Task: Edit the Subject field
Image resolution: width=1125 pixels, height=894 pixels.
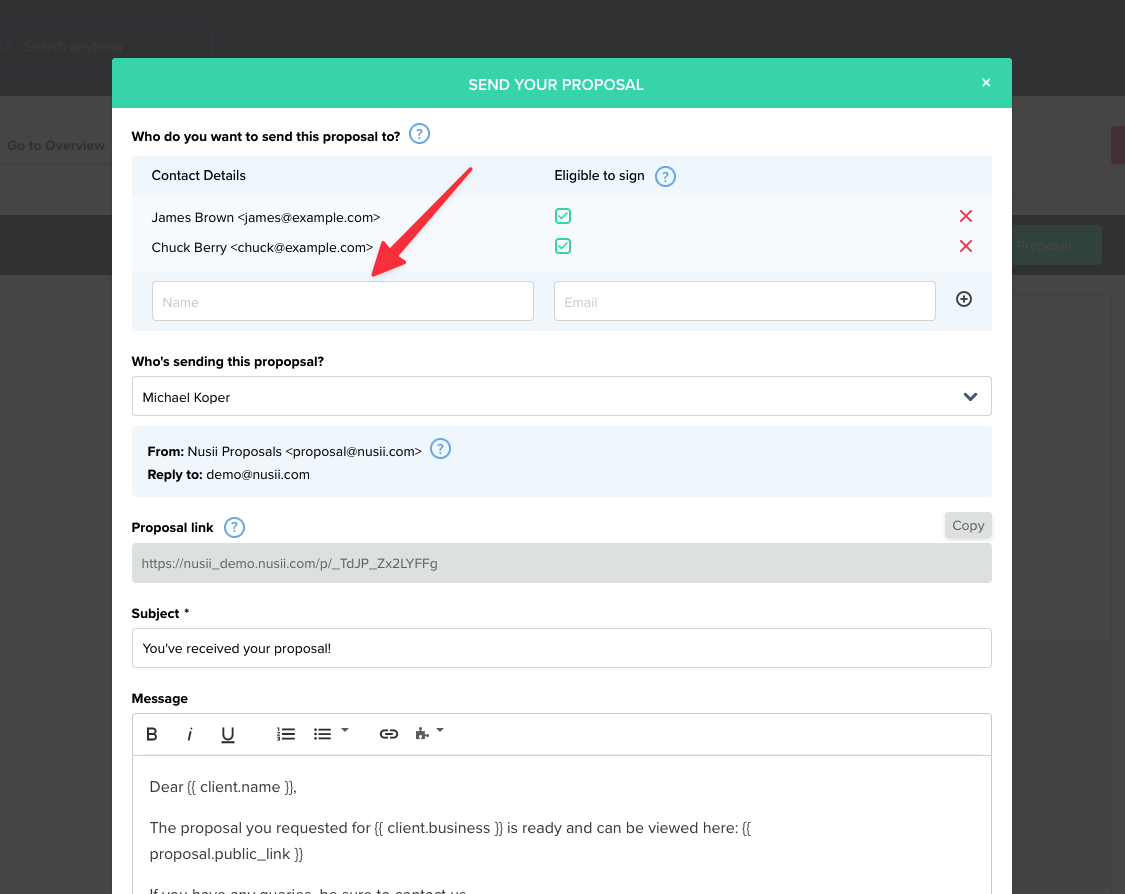Action: (562, 648)
